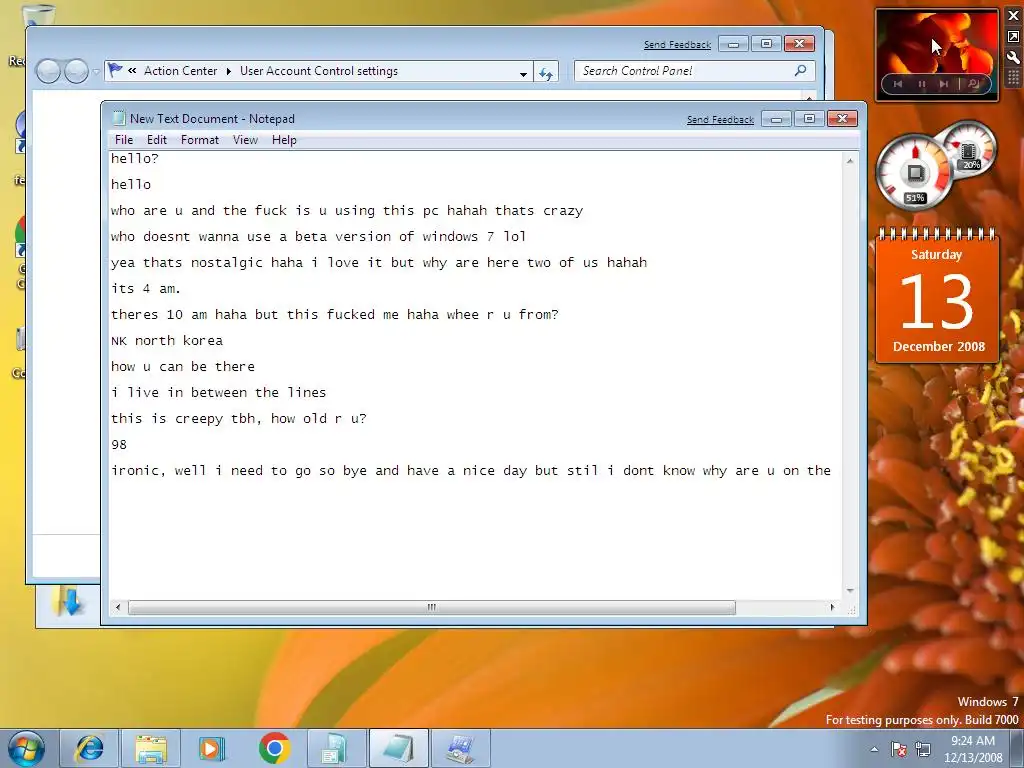This screenshot has width=1024, height=768.
Task: Open the Start menu orb
Action: tap(25, 748)
